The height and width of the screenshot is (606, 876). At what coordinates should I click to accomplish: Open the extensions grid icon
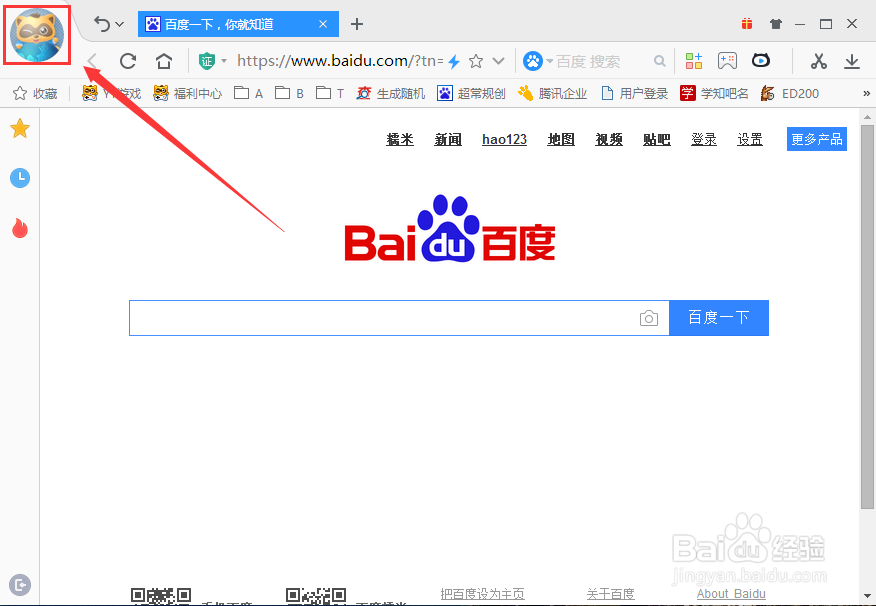click(x=694, y=61)
